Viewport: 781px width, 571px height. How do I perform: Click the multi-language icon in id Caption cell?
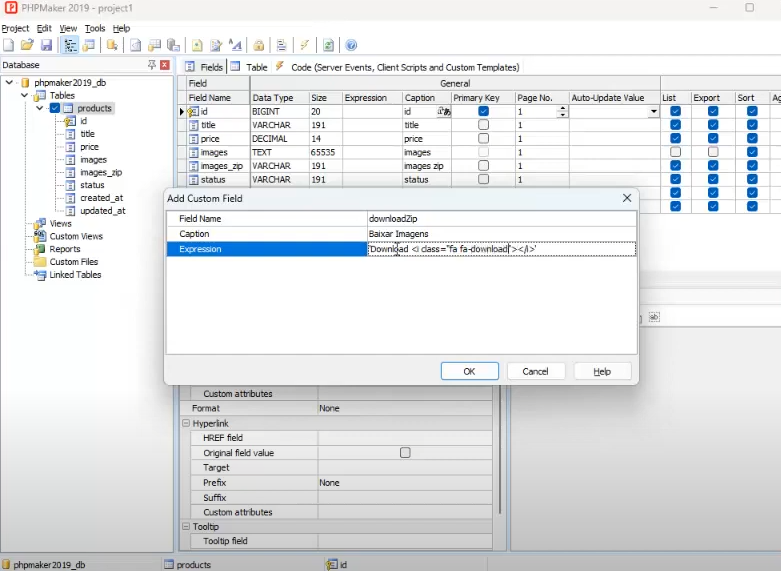coord(444,112)
